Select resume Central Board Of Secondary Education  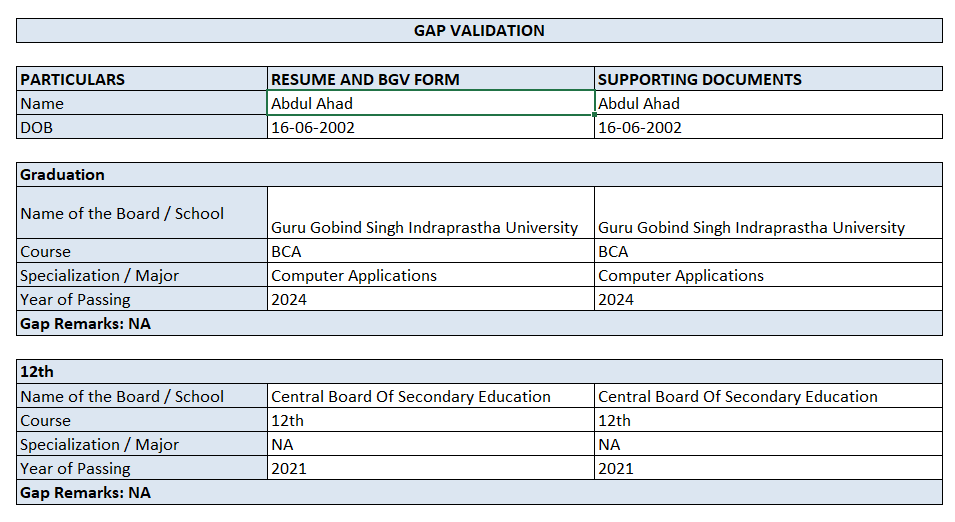(431, 397)
